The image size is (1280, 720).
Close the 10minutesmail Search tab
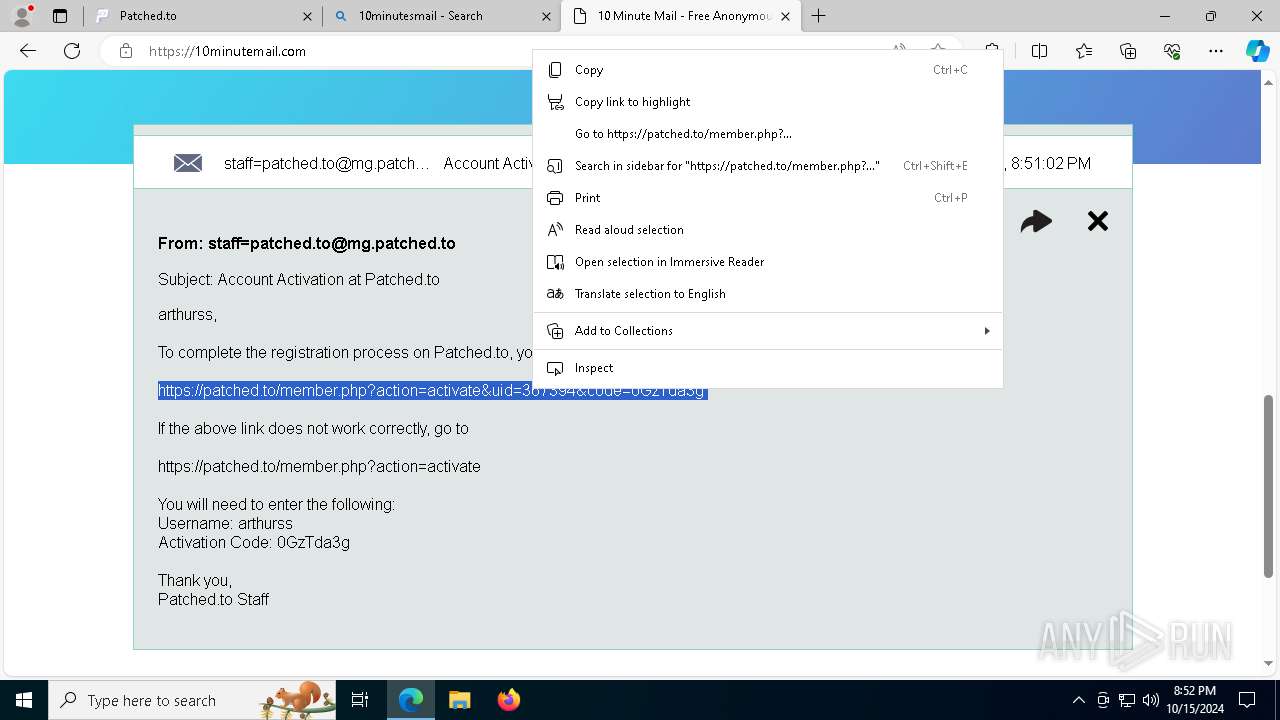[546, 16]
